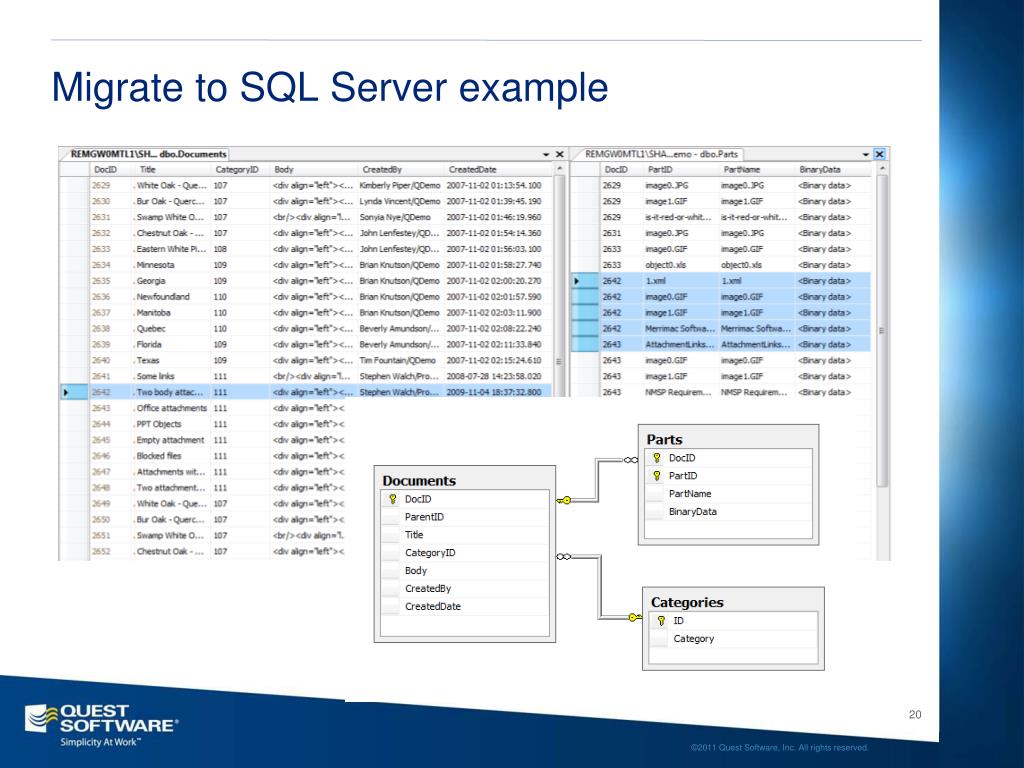Select the Florida title cell
This screenshot has height=768, width=1024.
[172, 345]
